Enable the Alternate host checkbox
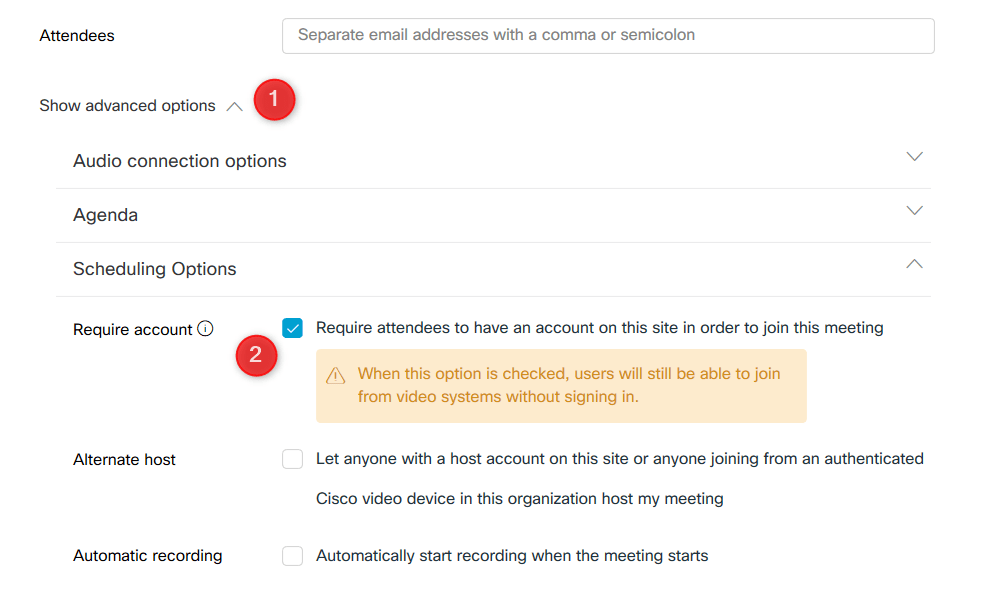This screenshot has width=991, height=589. point(292,459)
